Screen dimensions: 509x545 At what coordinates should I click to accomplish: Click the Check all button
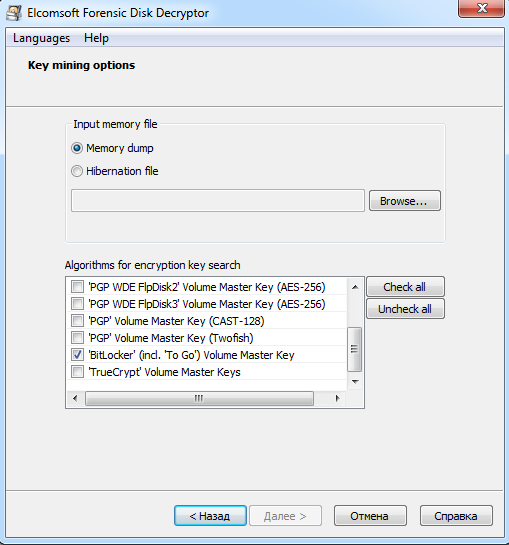pos(405,287)
